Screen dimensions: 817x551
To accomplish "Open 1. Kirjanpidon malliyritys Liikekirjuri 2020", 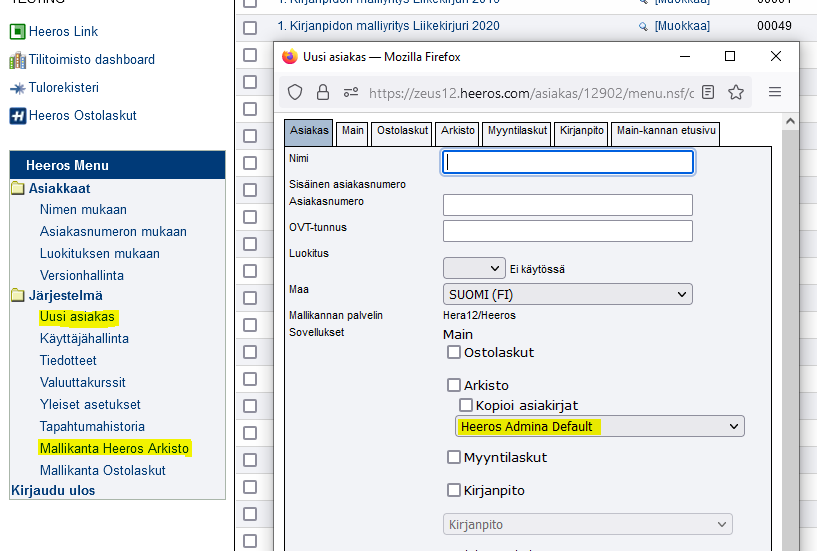I will (388, 26).
